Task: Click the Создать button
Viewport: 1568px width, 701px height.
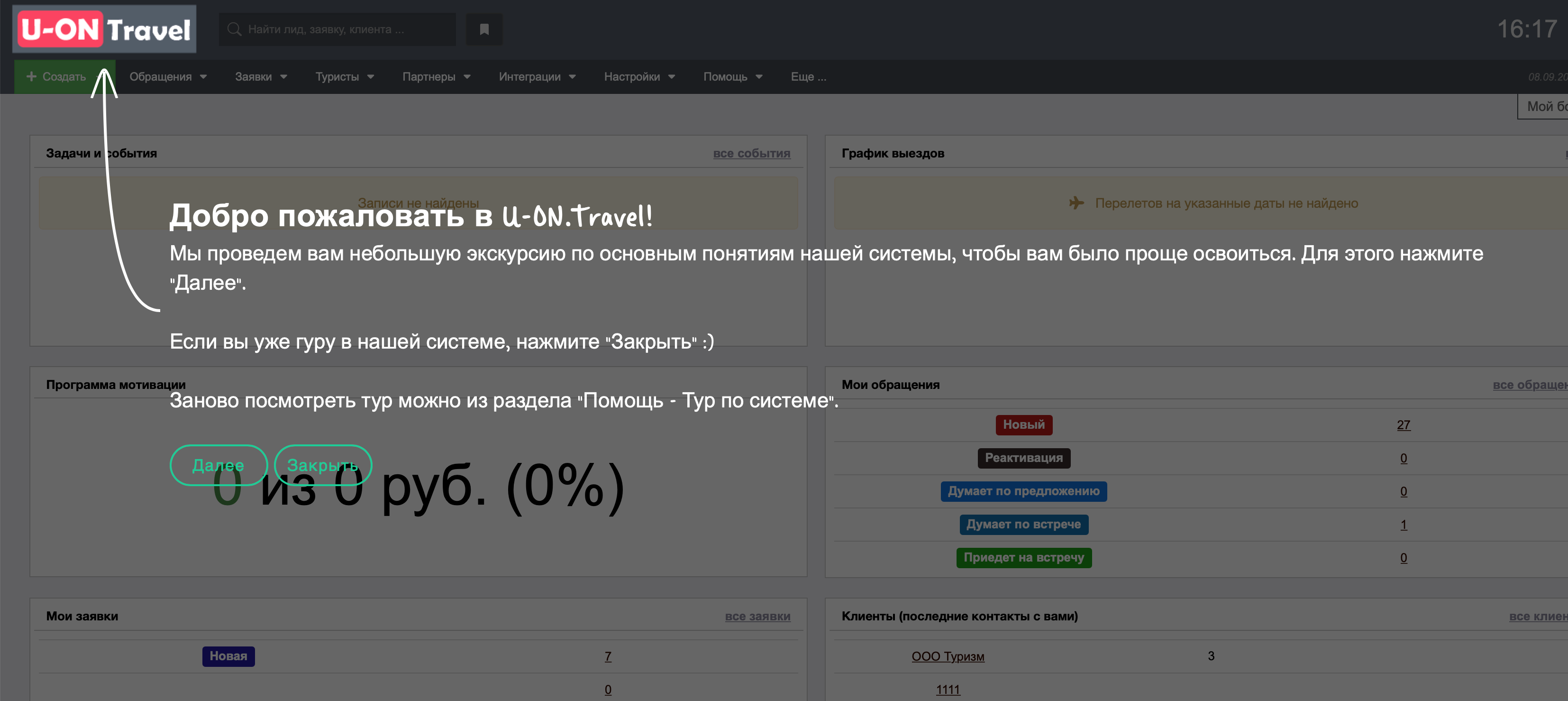Action: [64, 77]
